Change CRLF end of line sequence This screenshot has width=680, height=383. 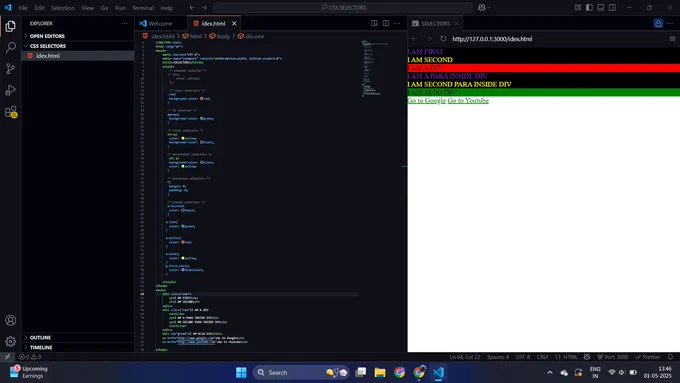pos(543,357)
